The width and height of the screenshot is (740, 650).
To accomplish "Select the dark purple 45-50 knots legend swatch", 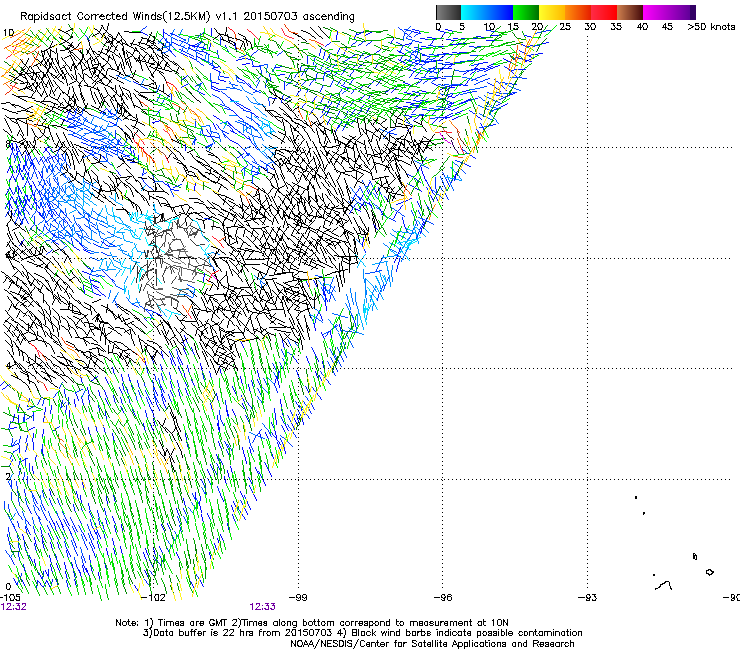I will pyautogui.click(x=682, y=12).
